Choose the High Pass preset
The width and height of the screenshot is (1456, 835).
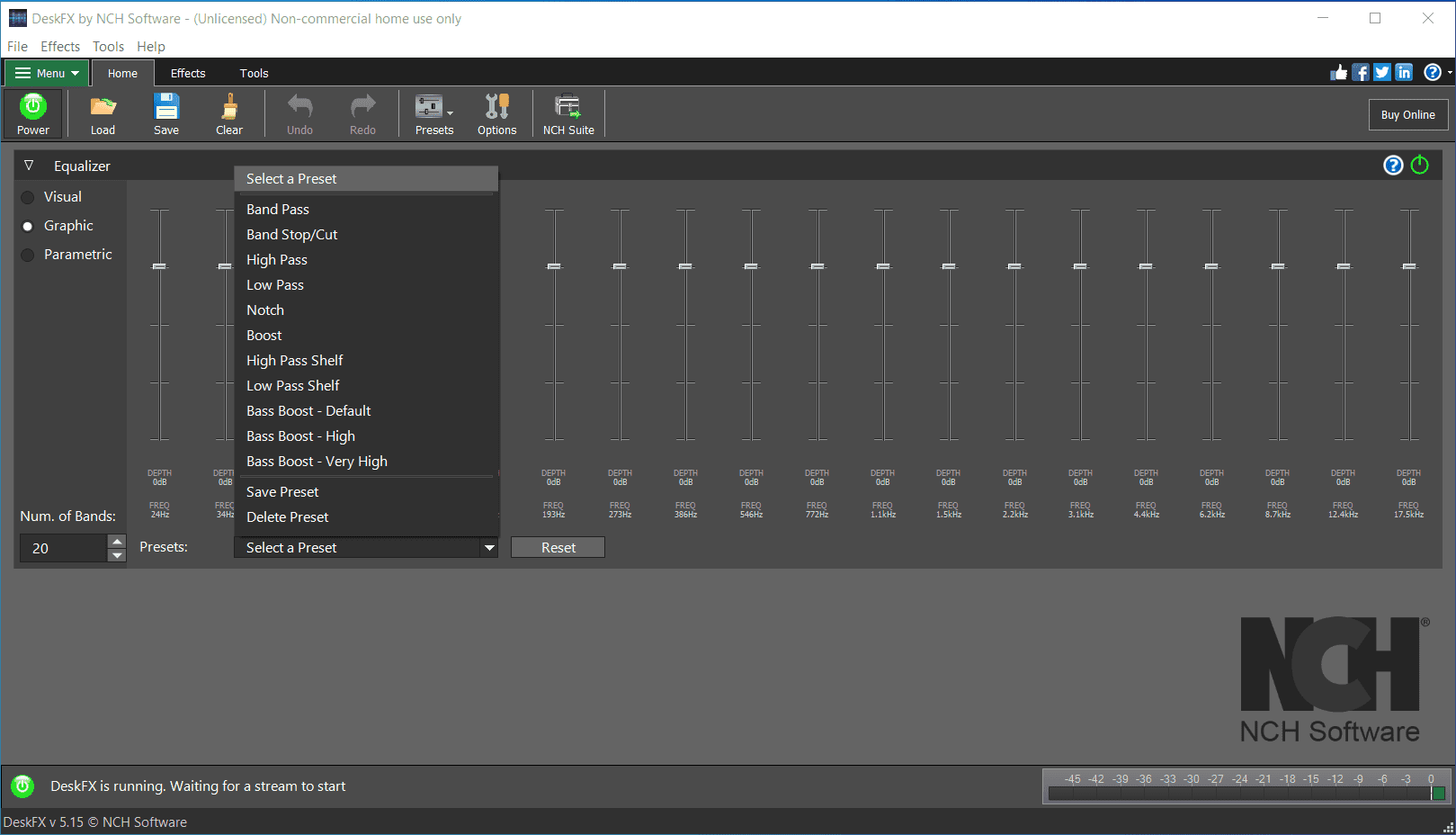point(366,260)
